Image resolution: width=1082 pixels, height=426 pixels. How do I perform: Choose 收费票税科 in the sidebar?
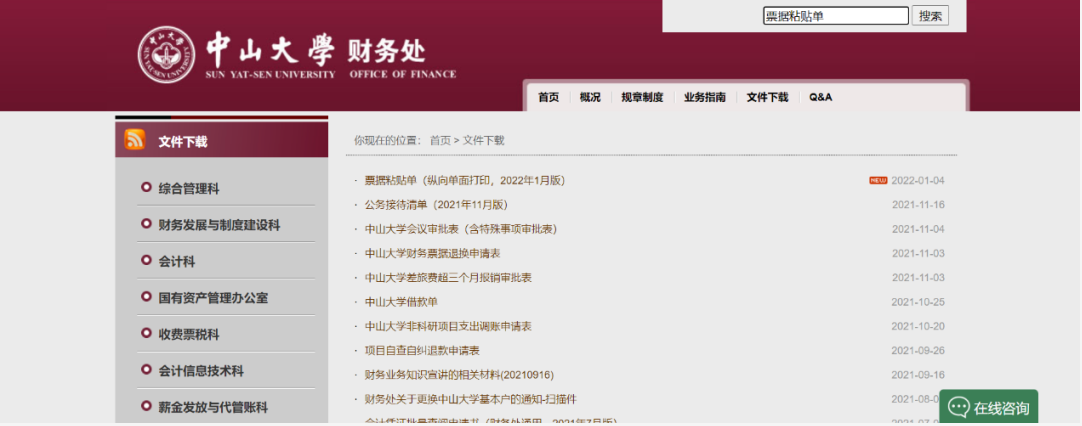point(188,334)
